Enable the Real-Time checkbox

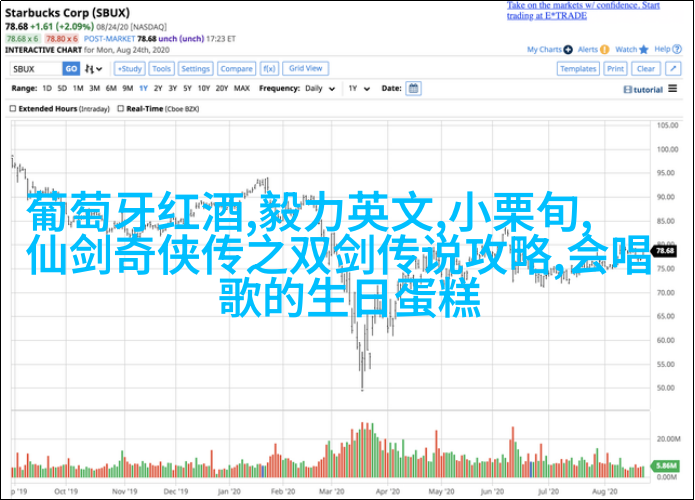pyautogui.click(x=121, y=108)
